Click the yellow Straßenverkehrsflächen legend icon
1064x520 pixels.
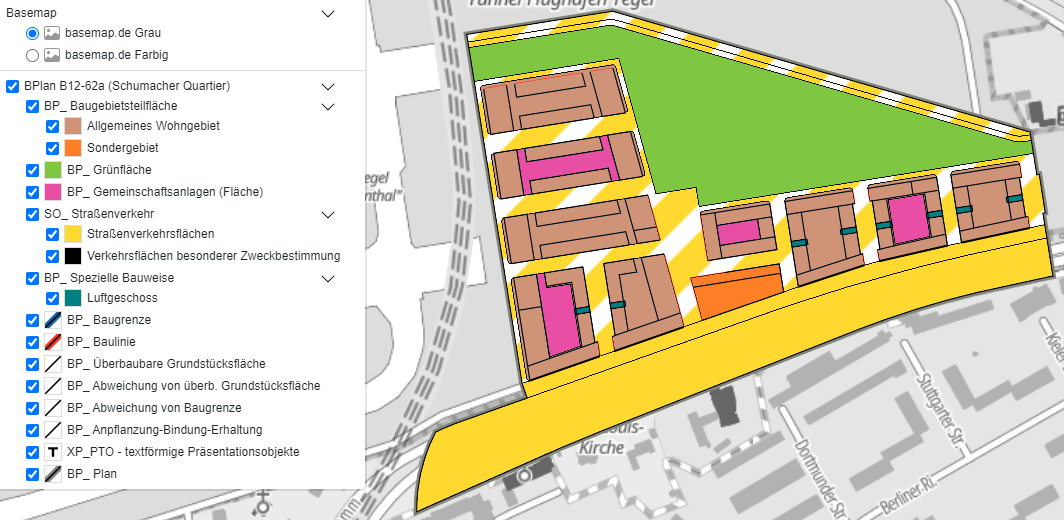[73, 234]
